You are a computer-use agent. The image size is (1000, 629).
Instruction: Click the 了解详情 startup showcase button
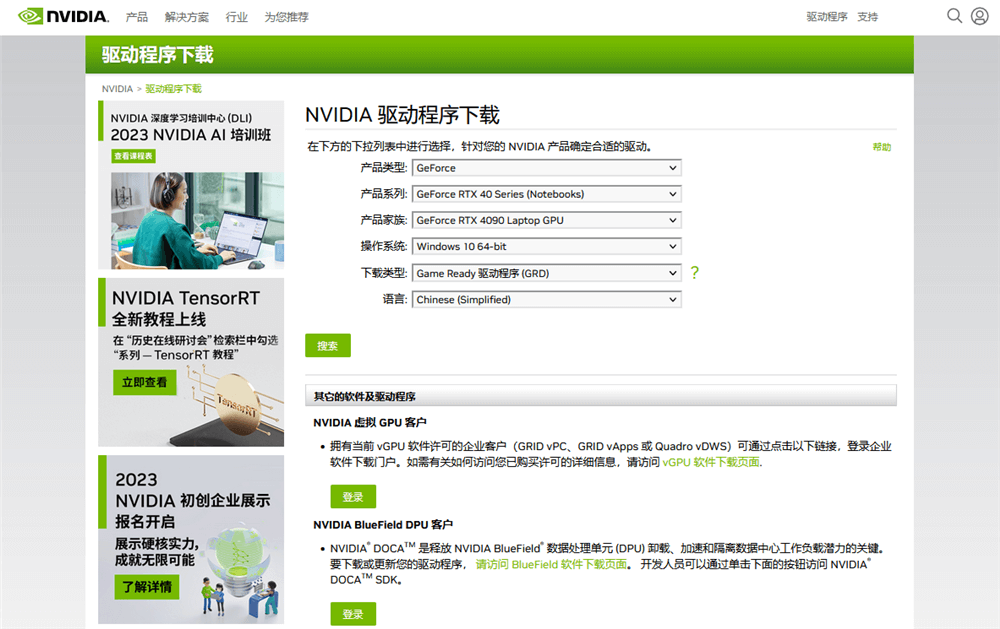[146, 586]
